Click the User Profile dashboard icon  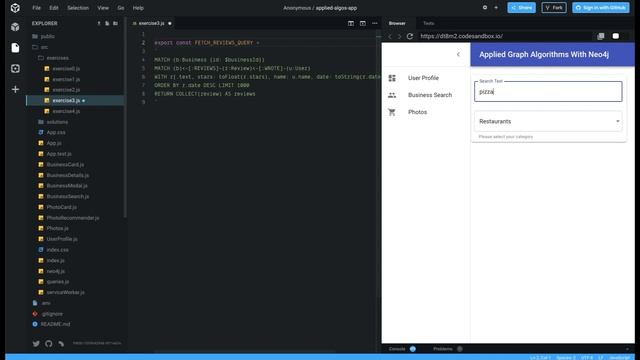click(392, 78)
